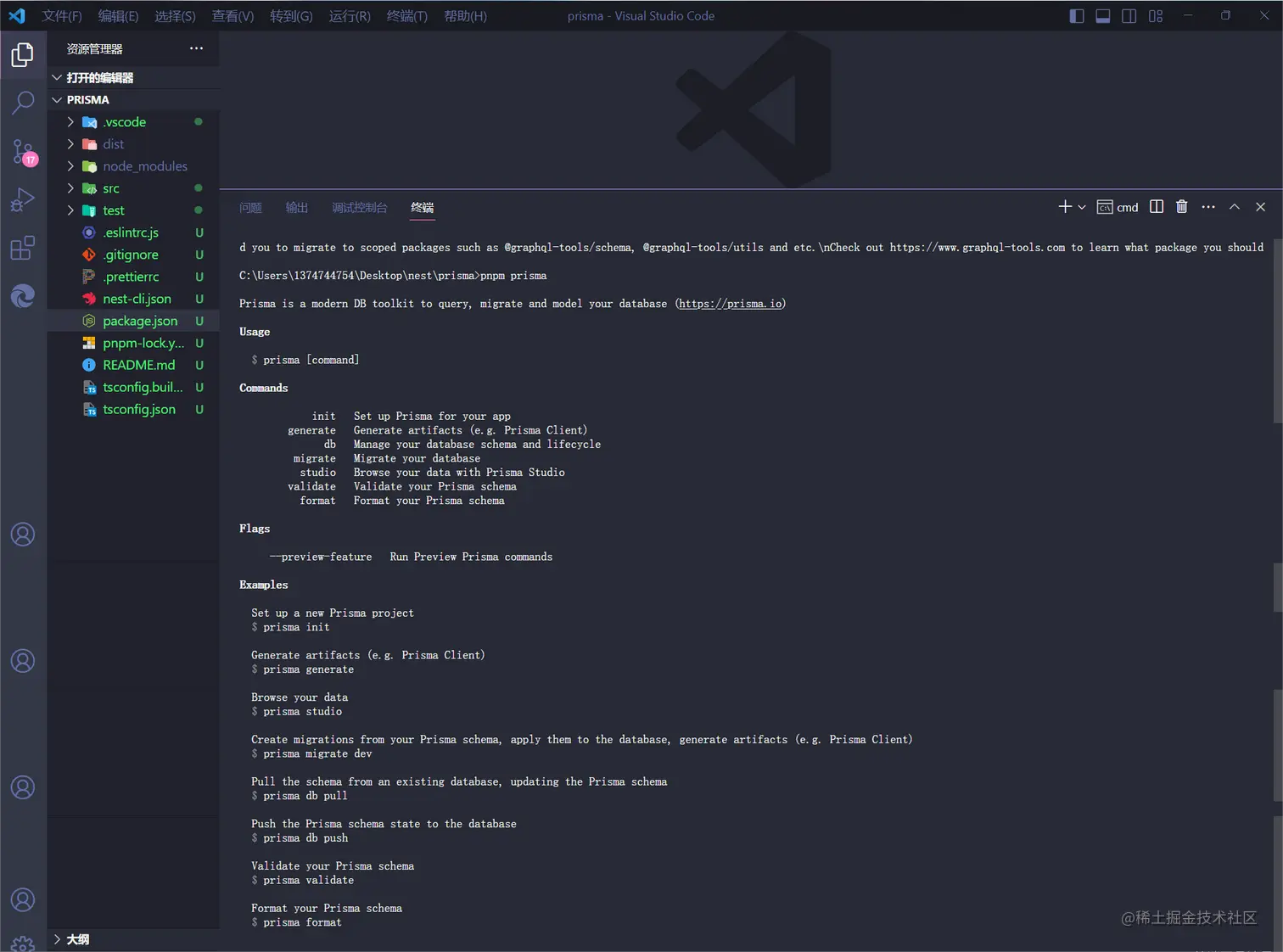
Task: Open the .gitignore file
Action: coord(133,255)
